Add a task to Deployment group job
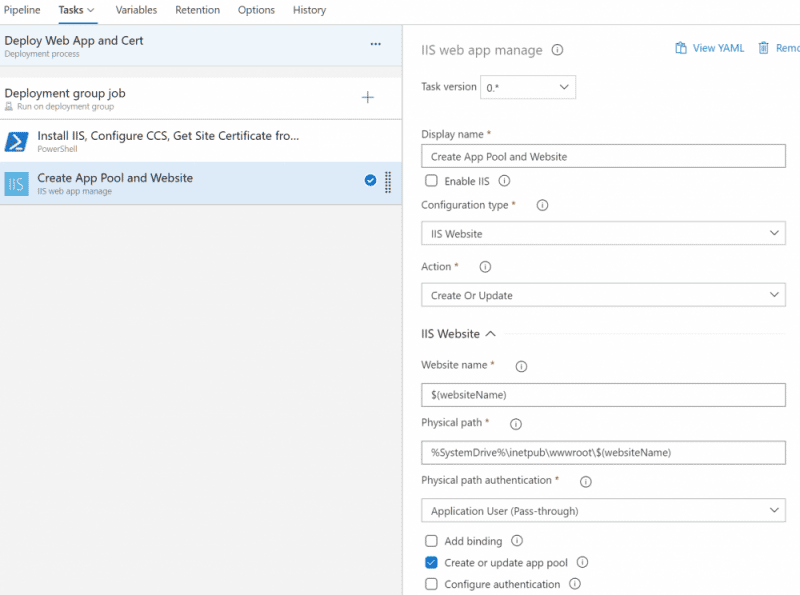This screenshot has height=595, width=800. [368, 97]
